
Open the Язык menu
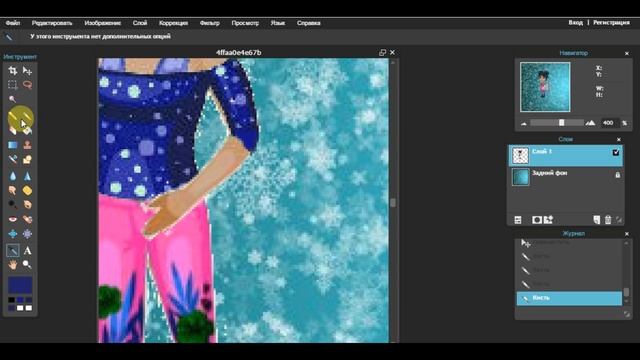click(278, 23)
